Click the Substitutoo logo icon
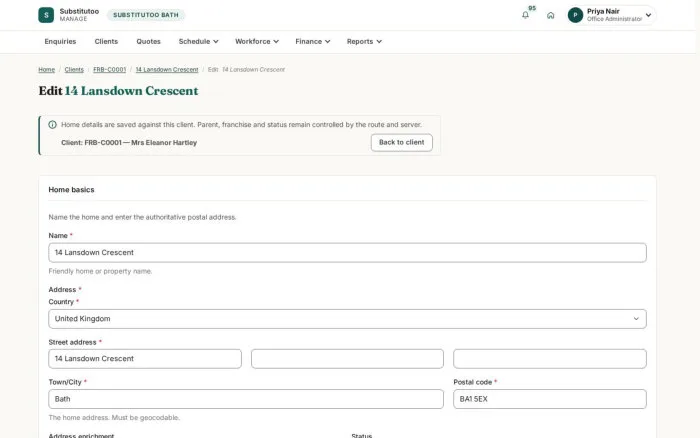The width and height of the screenshot is (700, 438). 46,15
